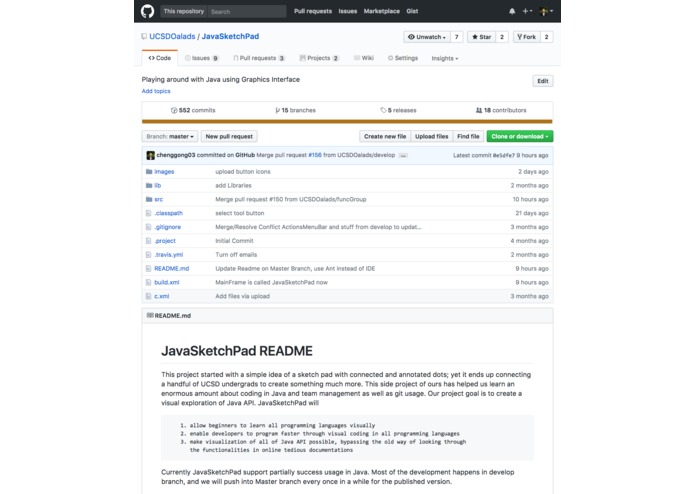
Task: Switch to the Pull requests tab
Action: (259, 58)
